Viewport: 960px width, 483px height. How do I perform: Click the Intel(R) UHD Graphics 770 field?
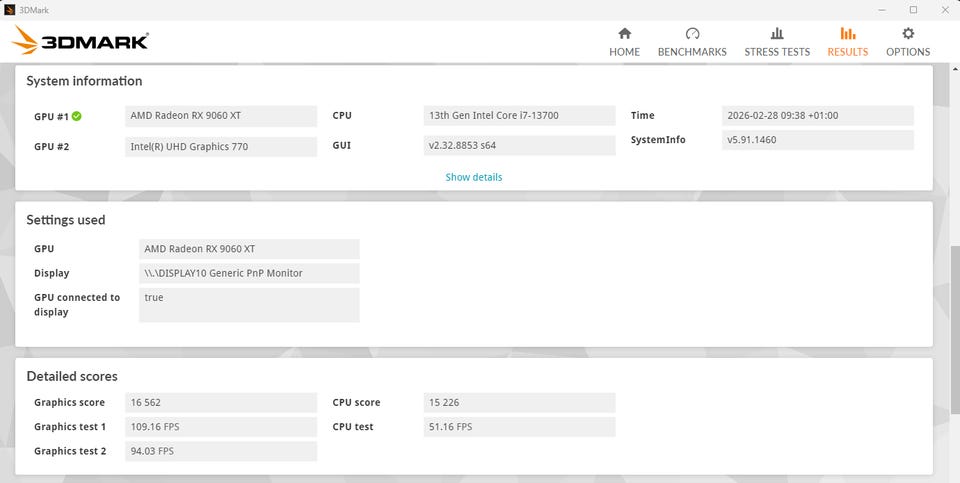[x=221, y=146]
